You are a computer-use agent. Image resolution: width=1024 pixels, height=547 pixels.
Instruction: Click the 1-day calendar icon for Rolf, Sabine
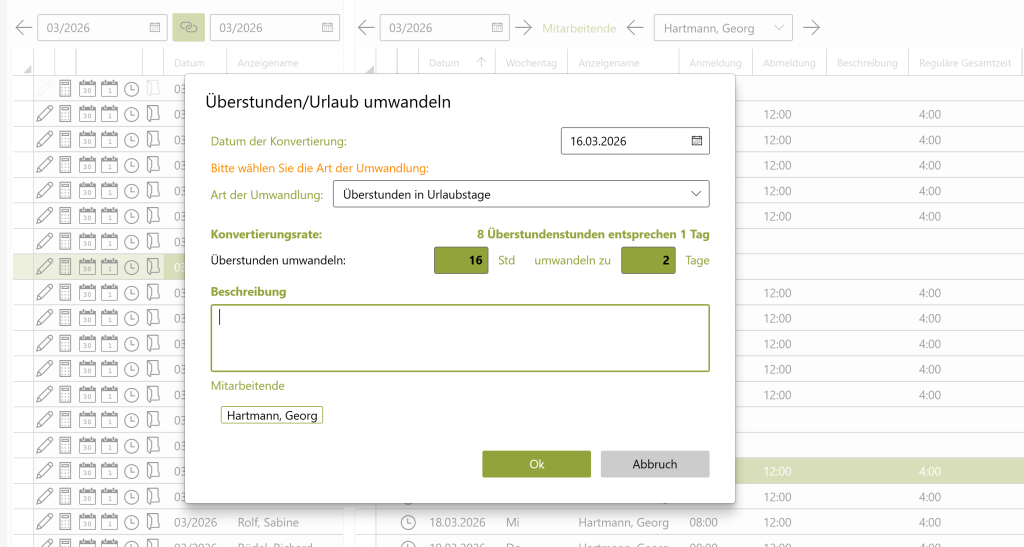tap(109, 521)
